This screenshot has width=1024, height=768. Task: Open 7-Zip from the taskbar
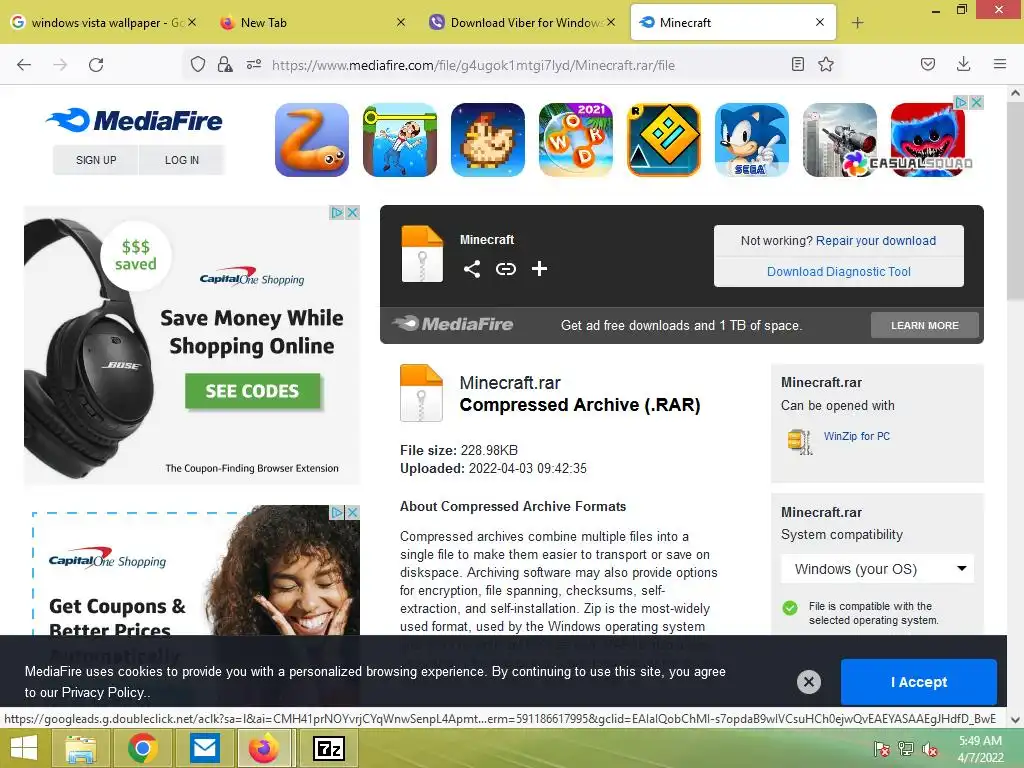(329, 748)
